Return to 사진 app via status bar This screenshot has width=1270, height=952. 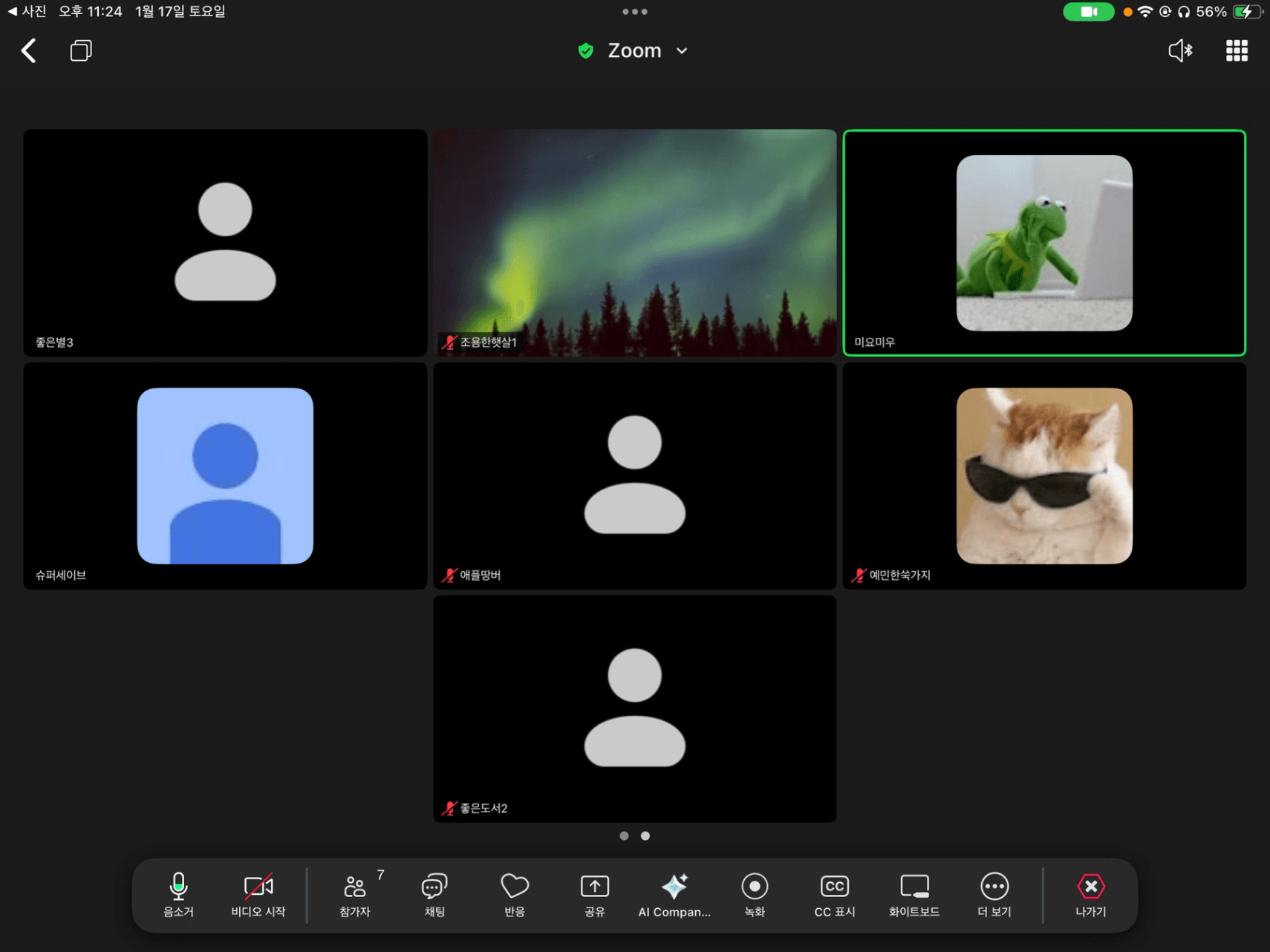27,11
